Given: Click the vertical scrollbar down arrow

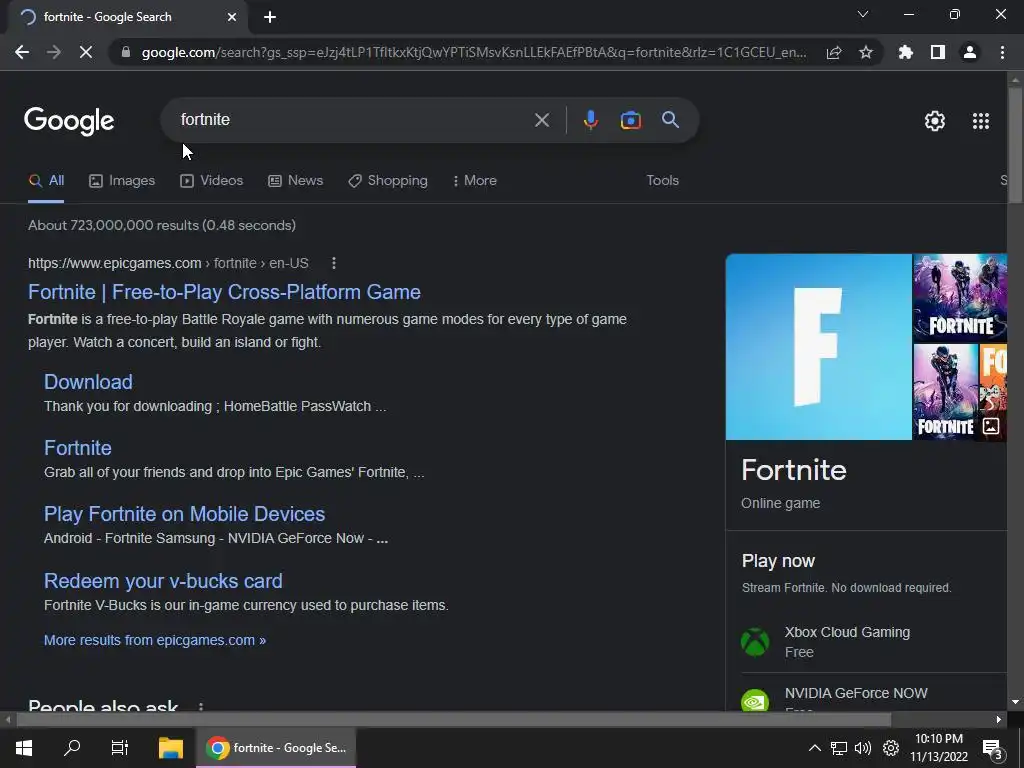Looking at the screenshot, I should coord(1015,703).
